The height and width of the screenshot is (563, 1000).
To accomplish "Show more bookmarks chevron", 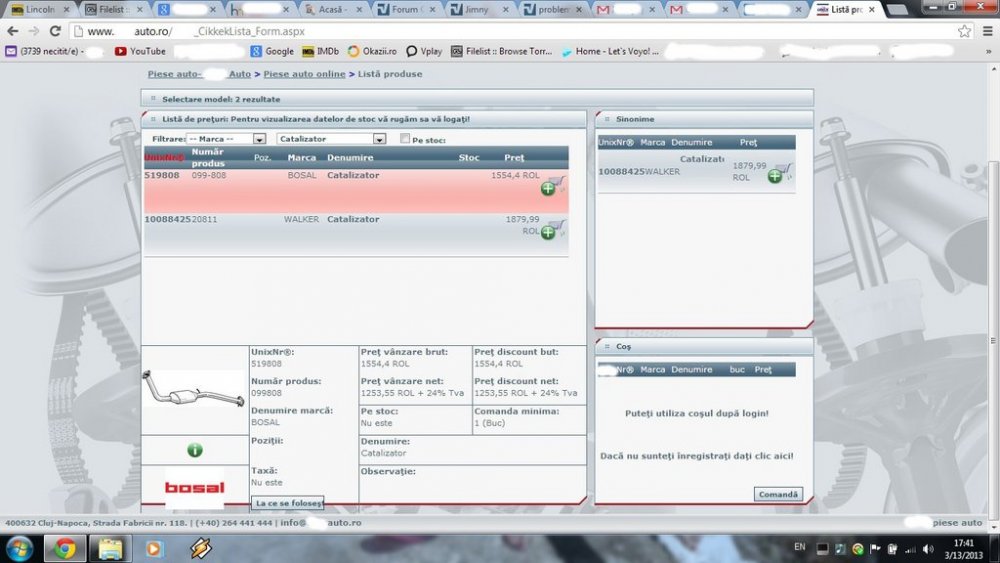I will click(x=989, y=51).
